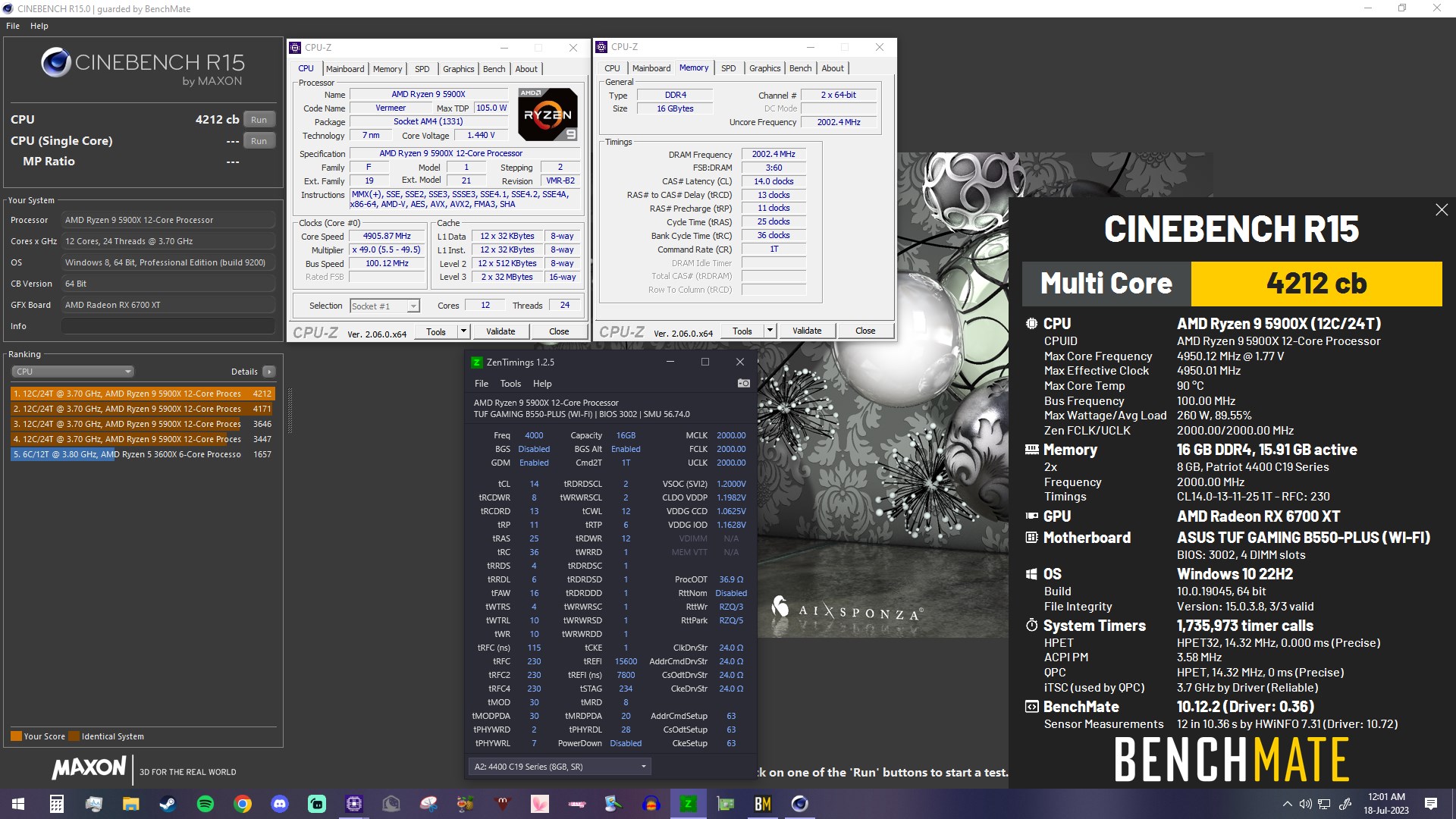This screenshot has width=1456, height=819.
Task: Open Graphics tab in right CPU-Z
Action: point(764,68)
